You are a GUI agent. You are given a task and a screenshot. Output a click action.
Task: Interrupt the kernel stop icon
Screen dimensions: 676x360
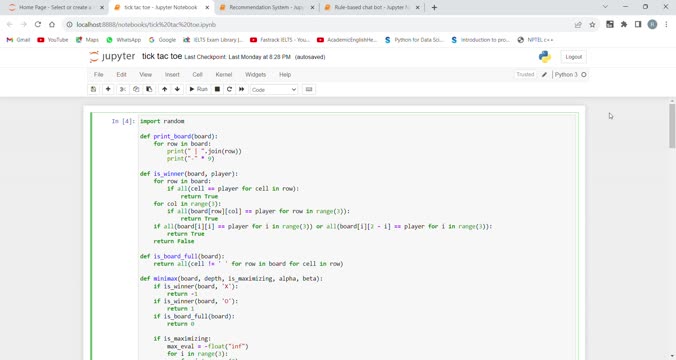click(217, 89)
